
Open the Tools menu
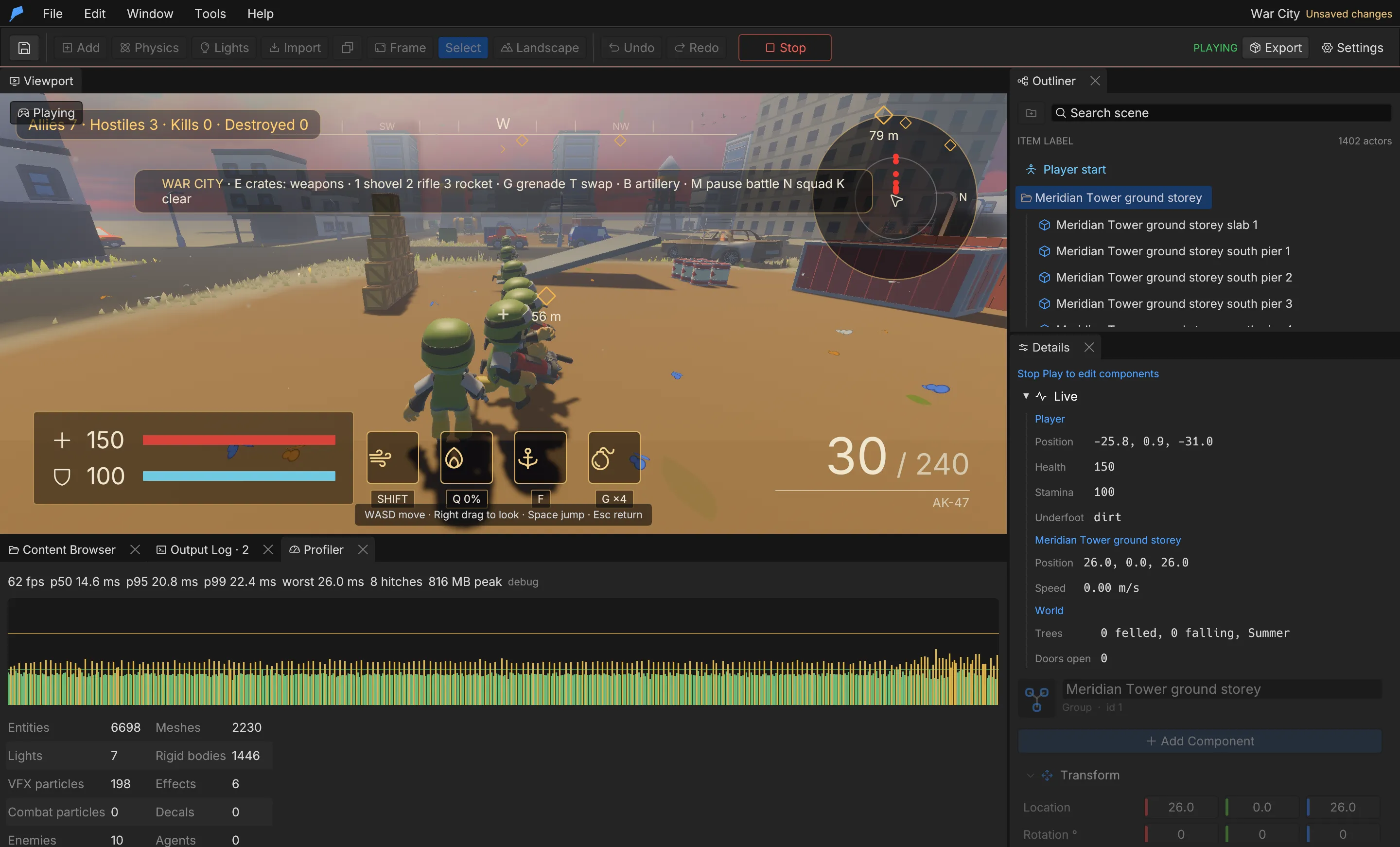pos(210,14)
